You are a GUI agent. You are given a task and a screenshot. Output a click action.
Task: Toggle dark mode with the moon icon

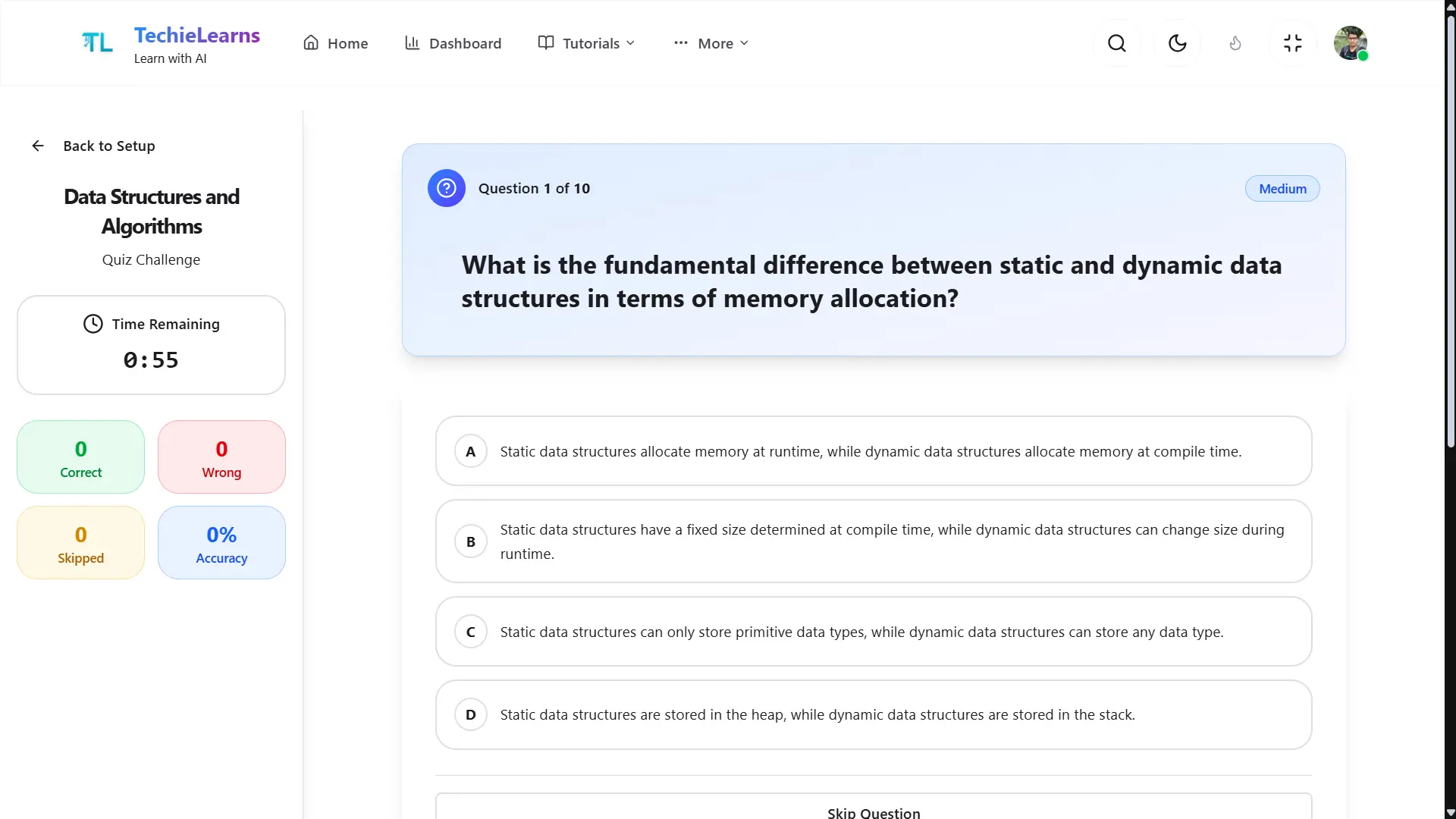click(1178, 43)
